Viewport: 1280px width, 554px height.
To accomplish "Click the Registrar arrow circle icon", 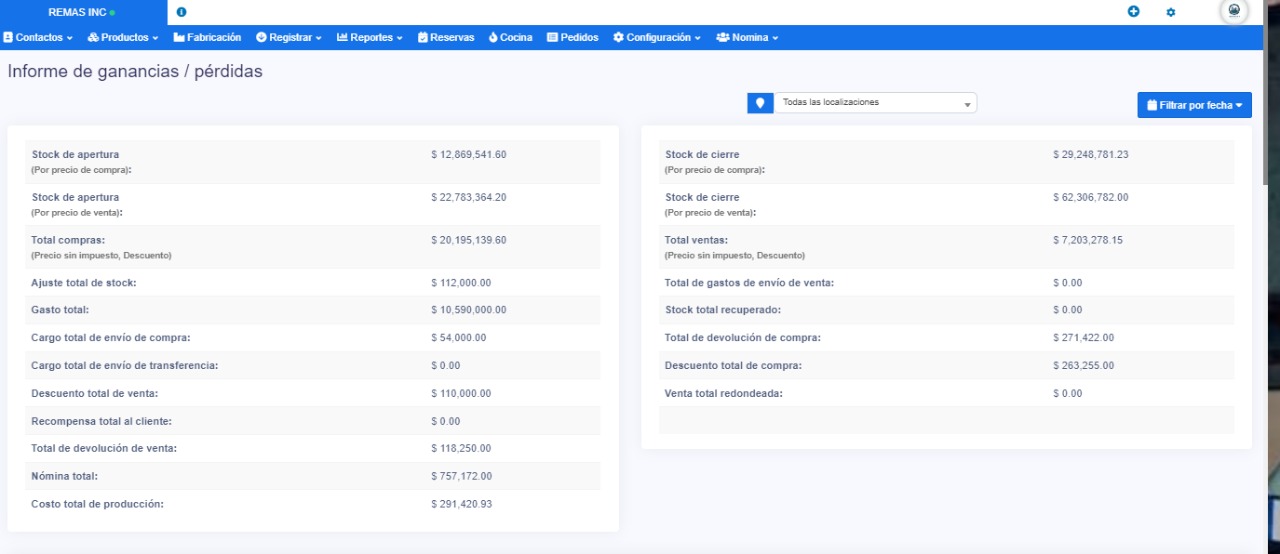I will pyautogui.click(x=261, y=37).
